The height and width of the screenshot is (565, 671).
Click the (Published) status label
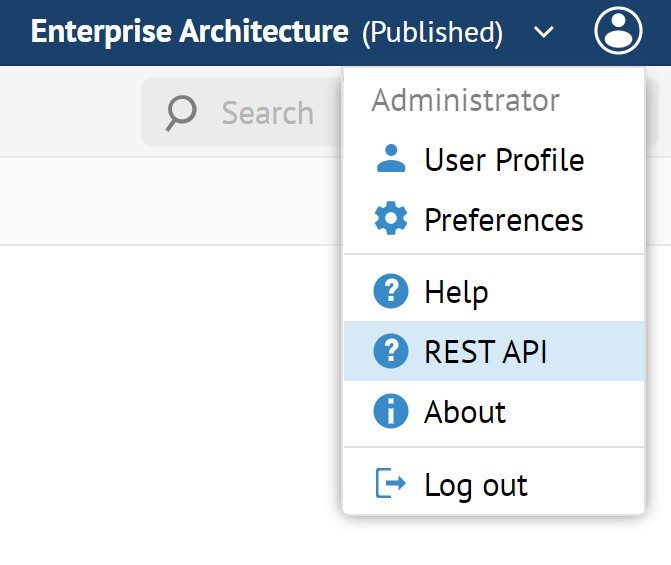432,33
